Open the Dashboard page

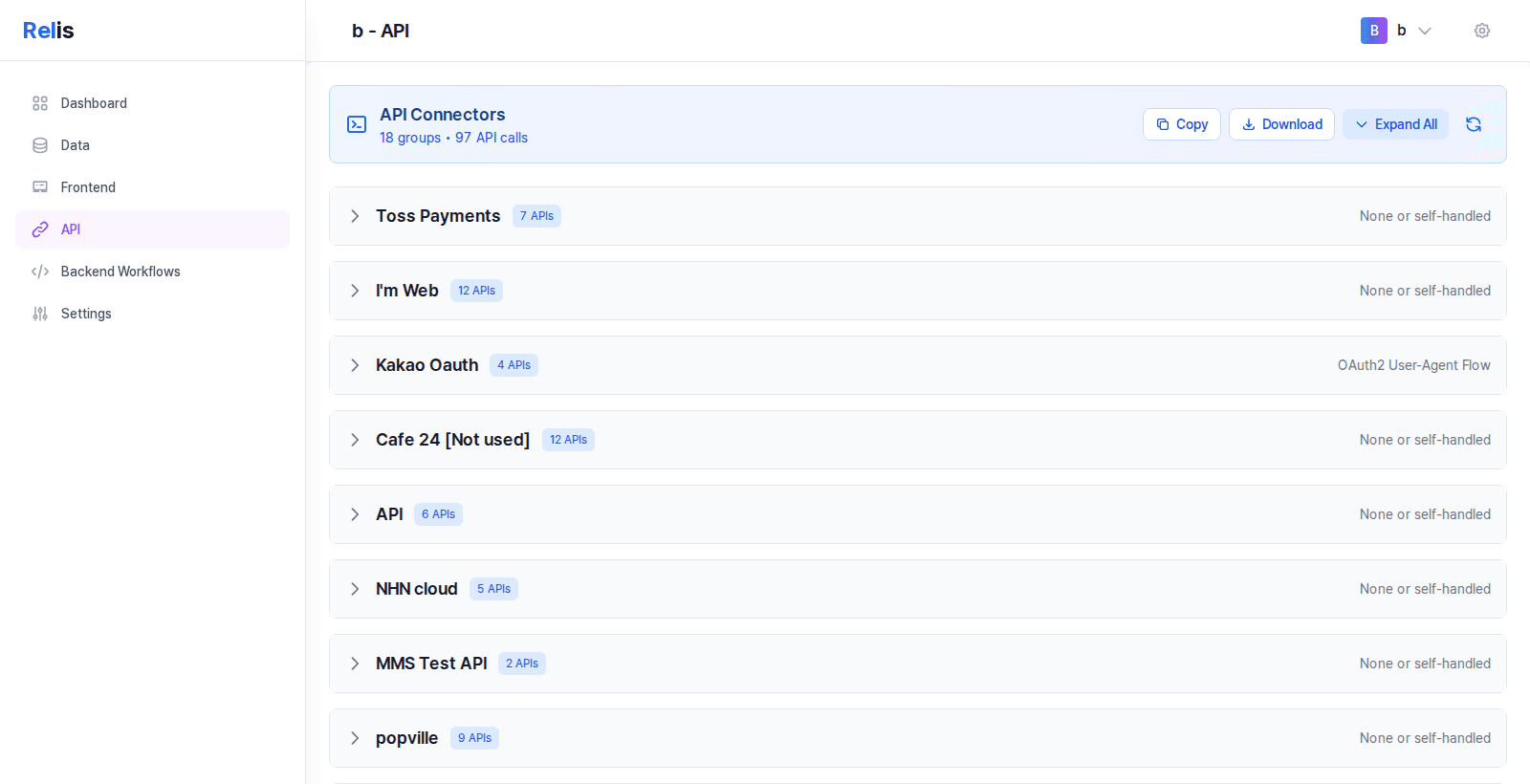(x=153, y=103)
